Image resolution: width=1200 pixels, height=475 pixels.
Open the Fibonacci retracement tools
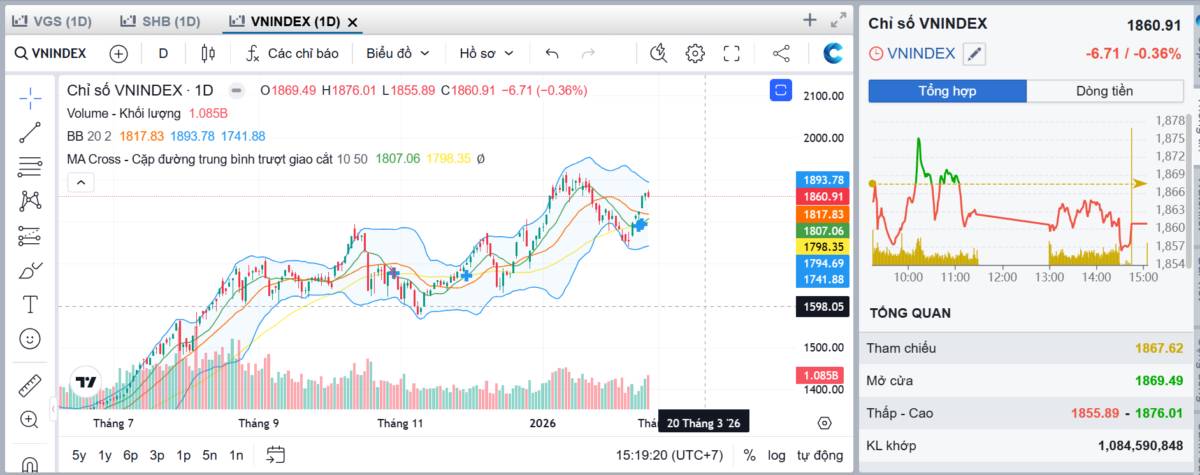coord(30,167)
